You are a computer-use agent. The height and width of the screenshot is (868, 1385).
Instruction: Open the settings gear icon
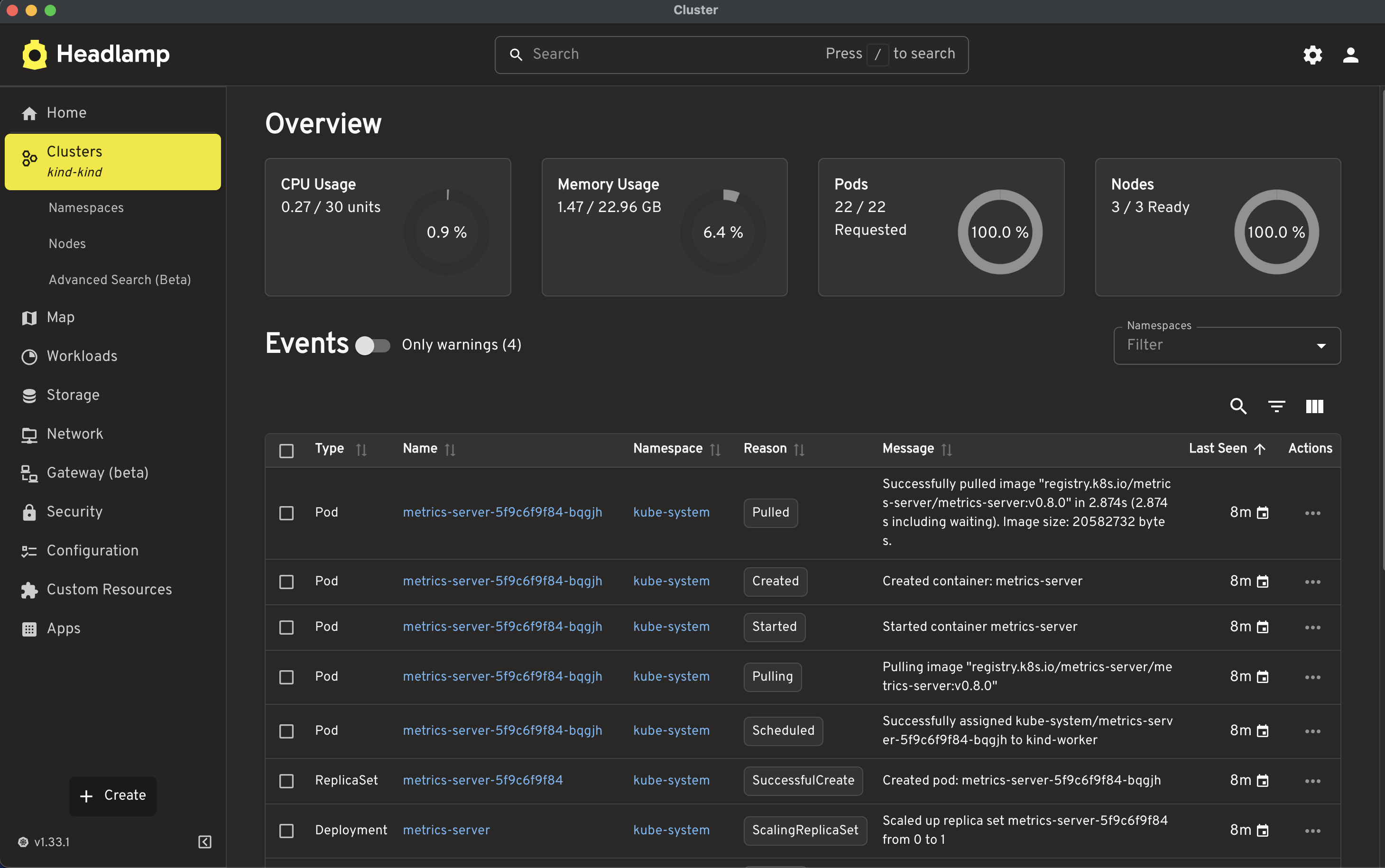[1313, 55]
